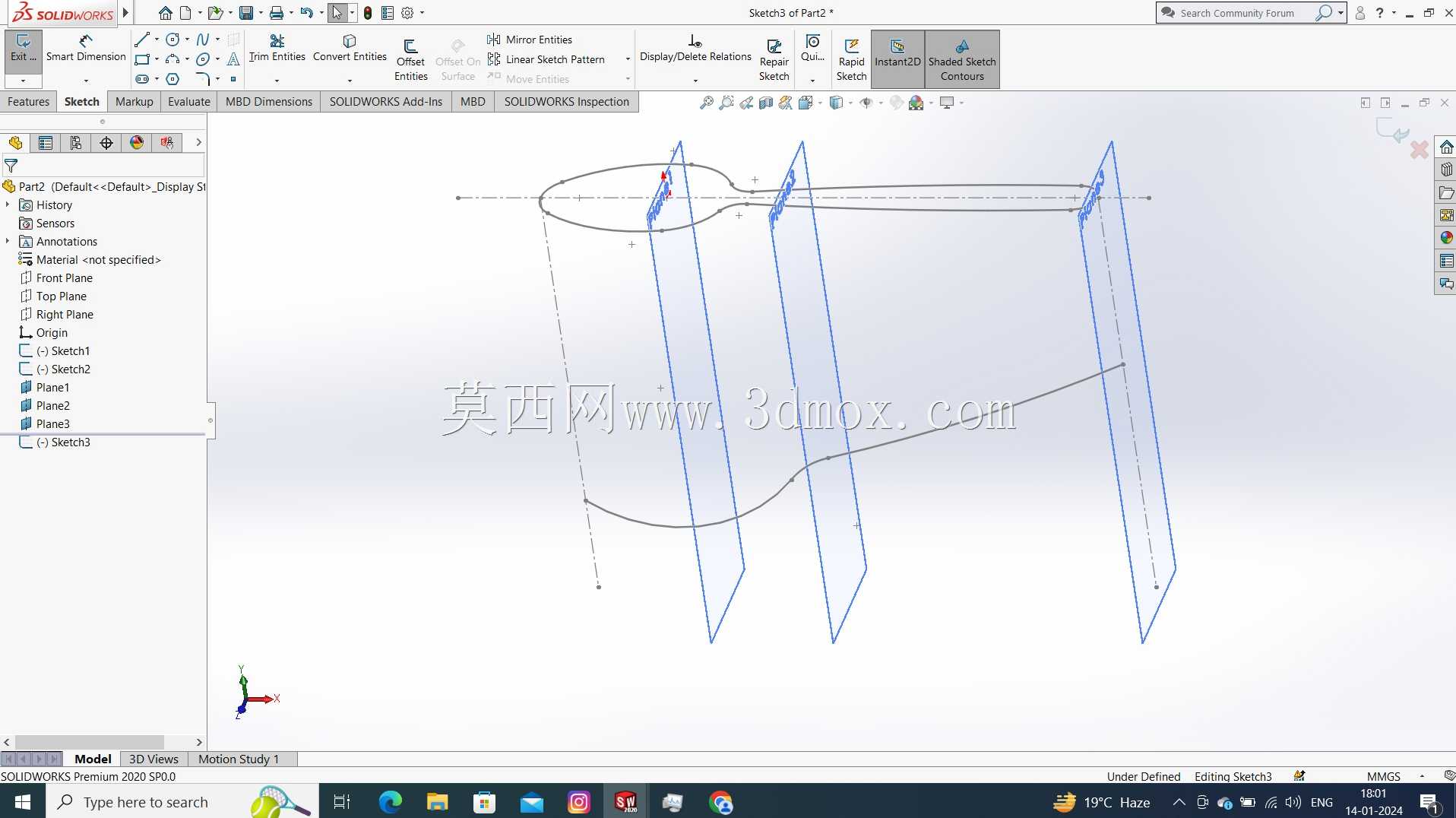Open File Explorer from the taskbar
This screenshot has height=818, width=1456.
pos(438,802)
